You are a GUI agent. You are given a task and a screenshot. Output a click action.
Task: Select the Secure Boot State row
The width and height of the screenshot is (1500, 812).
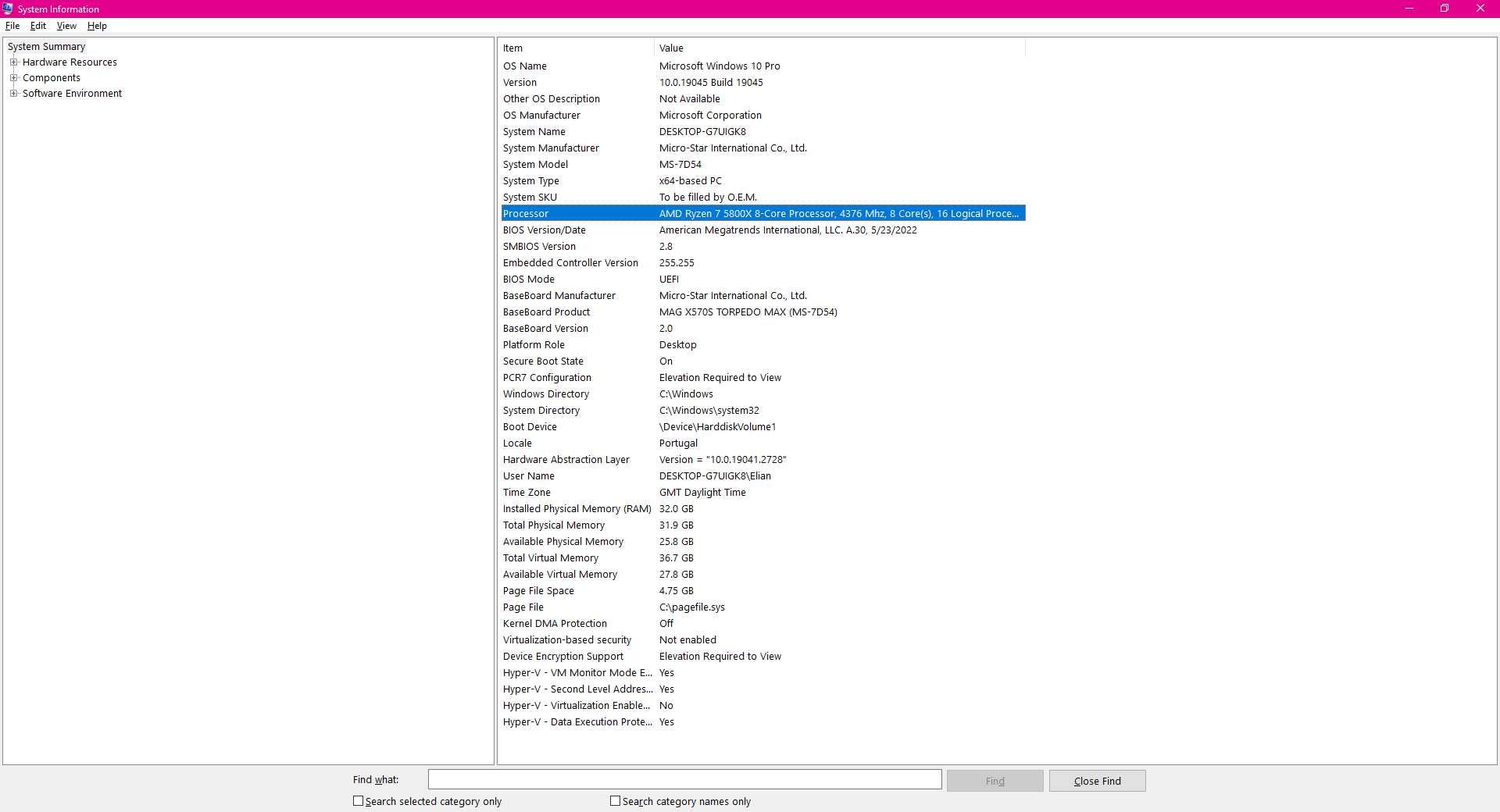coord(763,361)
